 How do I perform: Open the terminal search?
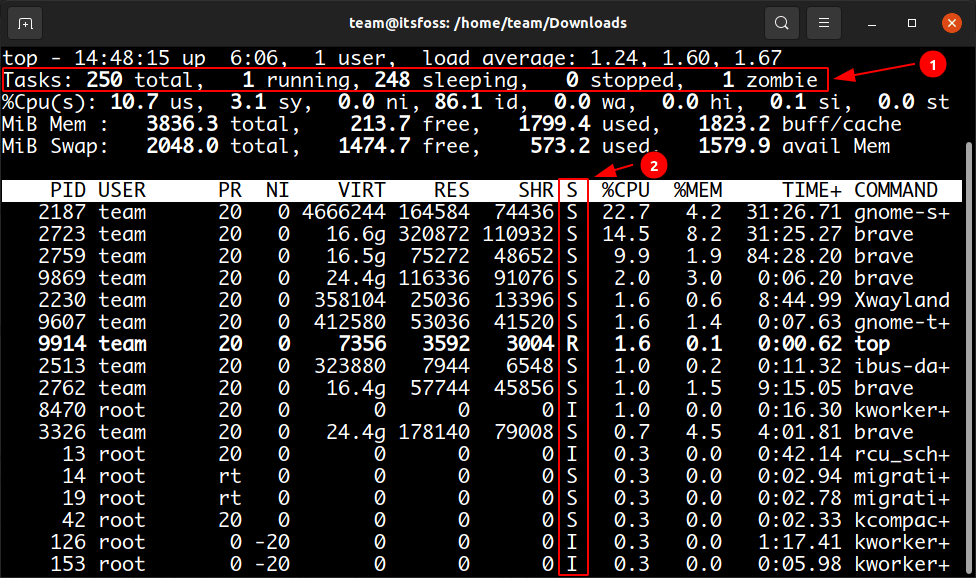pos(781,22)
